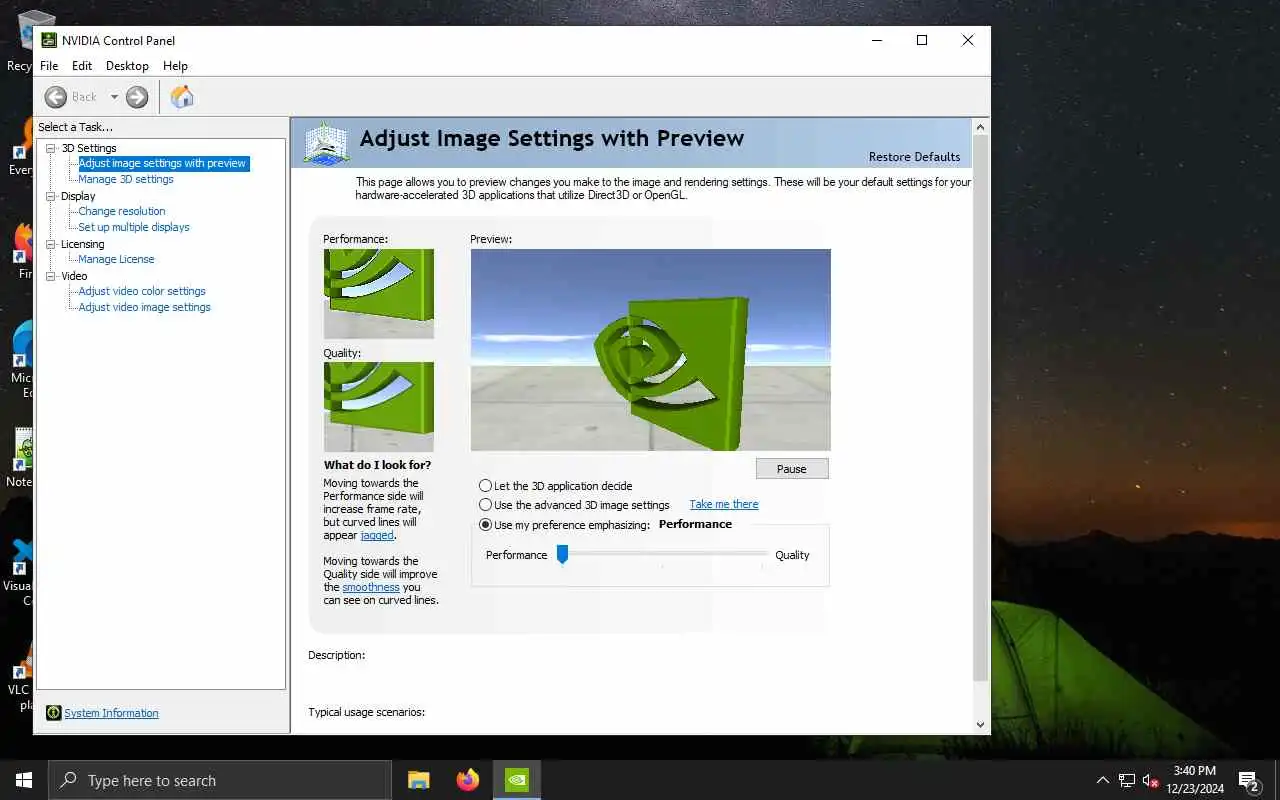Image resolution: width=1280 pixels, height=800 pixels.
Task: Click the '3D Settings' category label
Action: pos(89,148)
